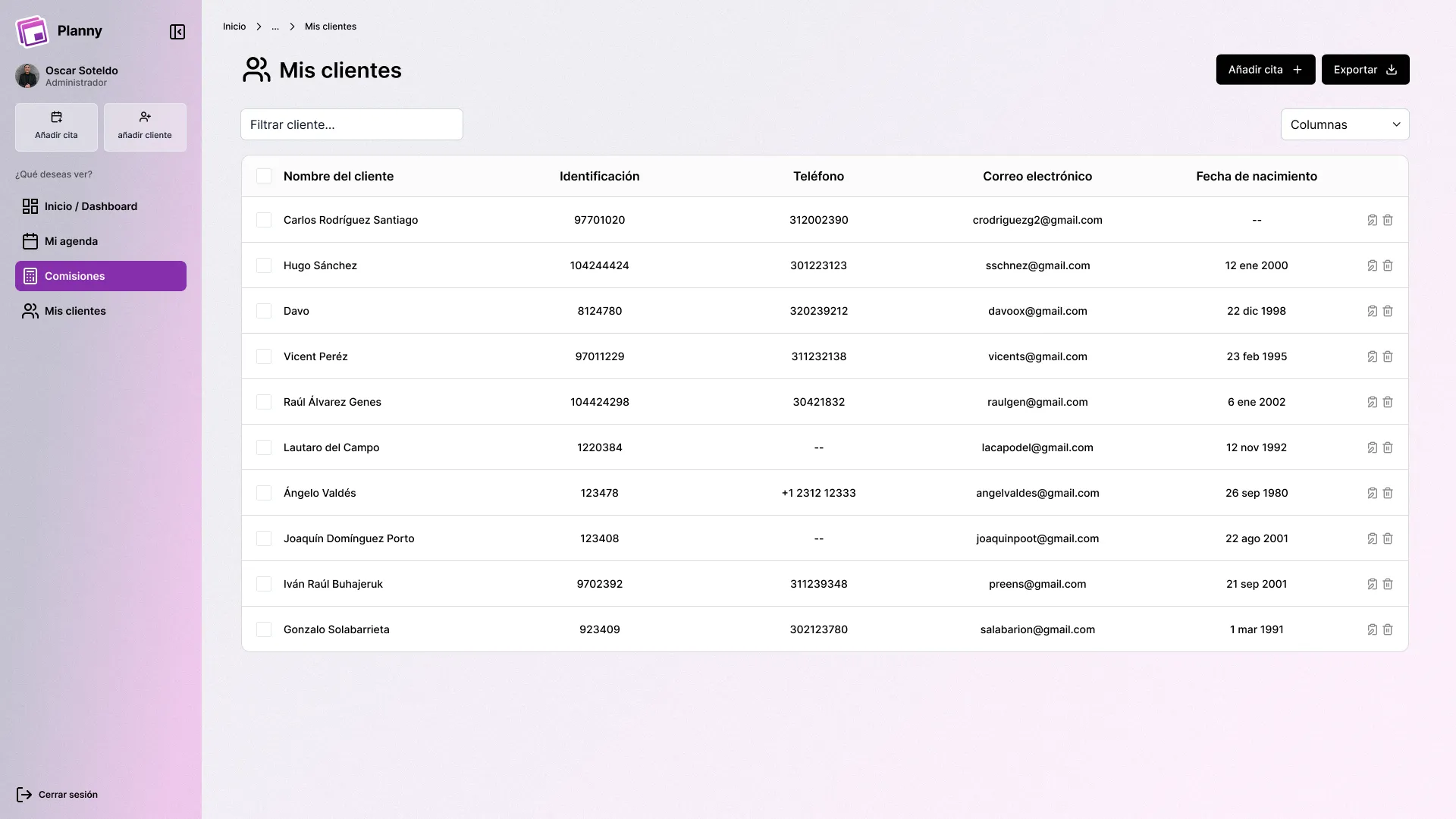Click the Comisiones calculator icon
The height and width of the screenshot is (819, 1456).
pyautogui.click(x=30, y=275)
